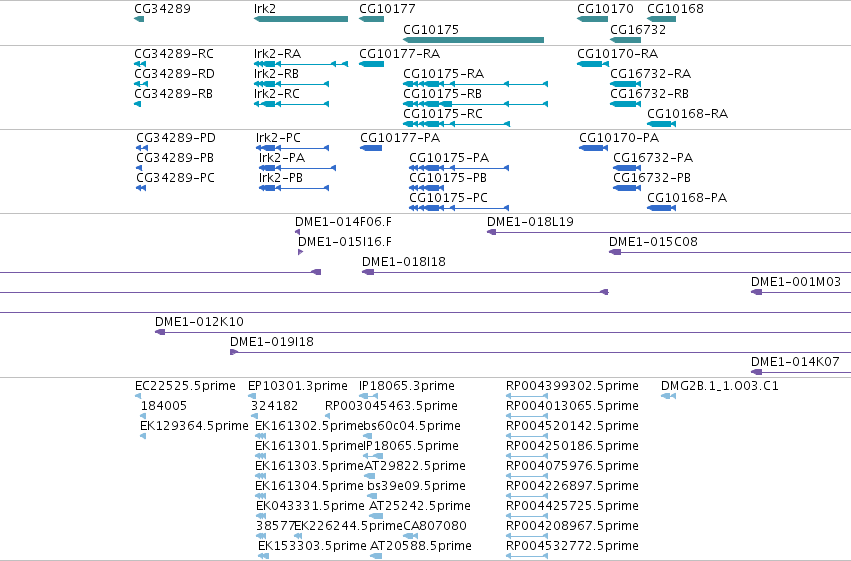The width and height of the screenshot is (851, 561).
Task: Open transcript CG10175-RA
Action: [x=443, y=74]
